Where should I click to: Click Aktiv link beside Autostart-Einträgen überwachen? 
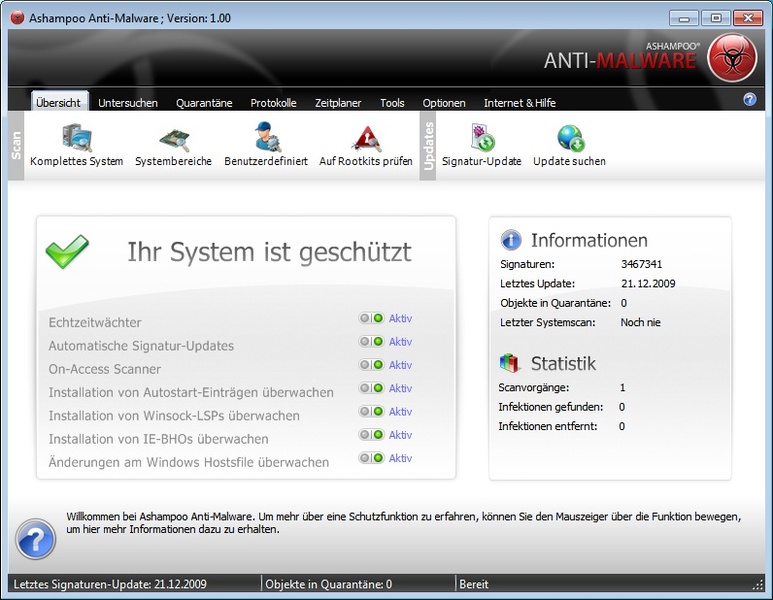pyautogui.click(x=400, y=388)
